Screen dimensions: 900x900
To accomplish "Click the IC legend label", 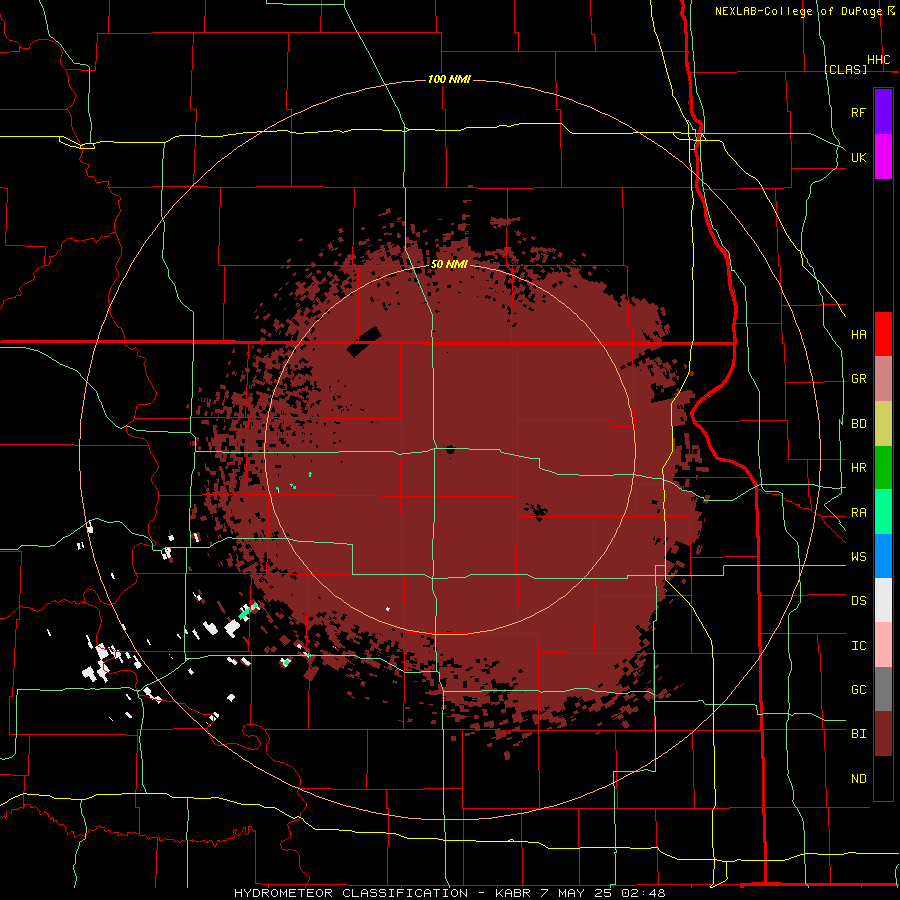I will click(859, 646).
